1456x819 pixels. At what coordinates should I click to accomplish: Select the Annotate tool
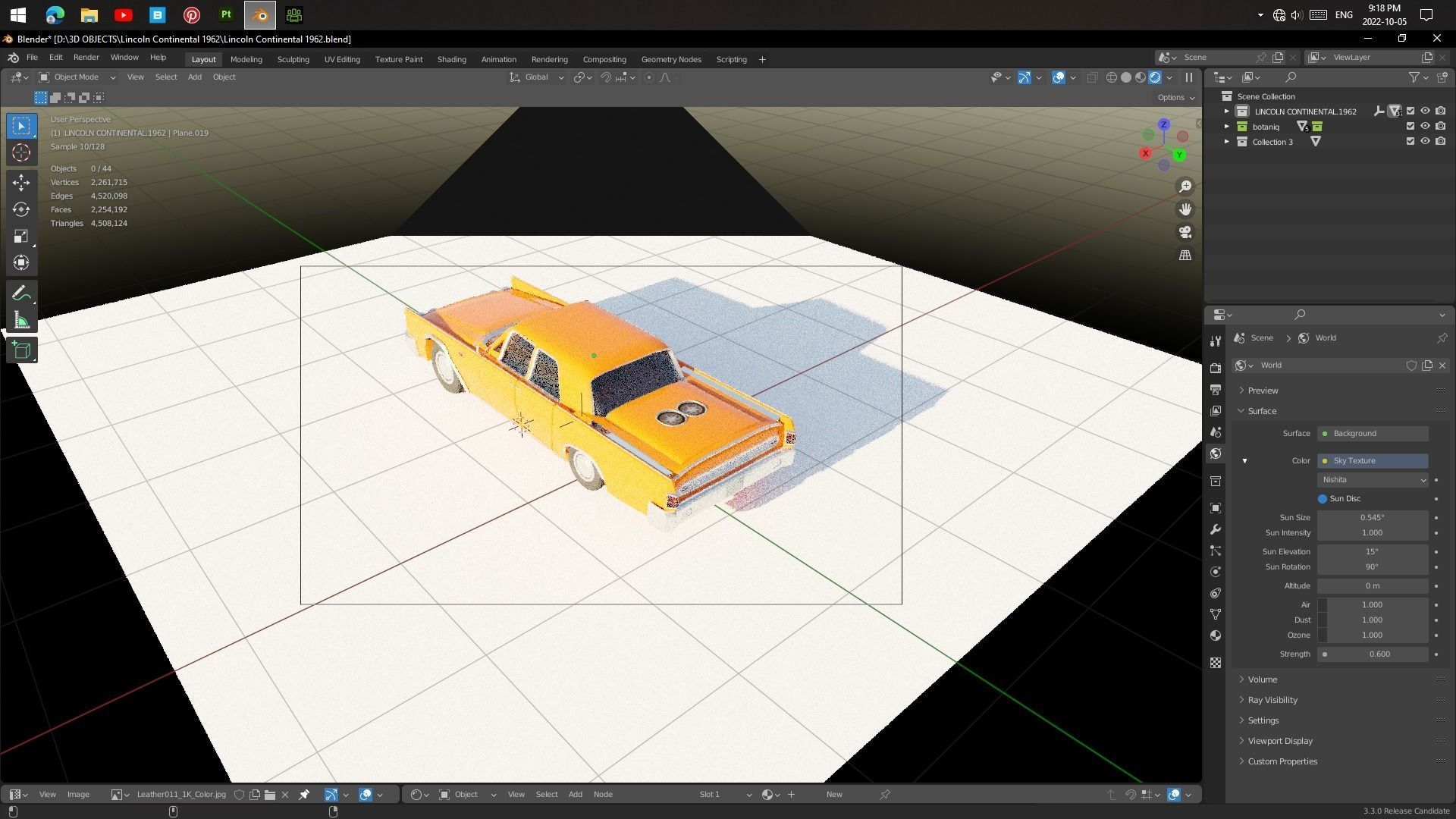click(x=21, y=294)
